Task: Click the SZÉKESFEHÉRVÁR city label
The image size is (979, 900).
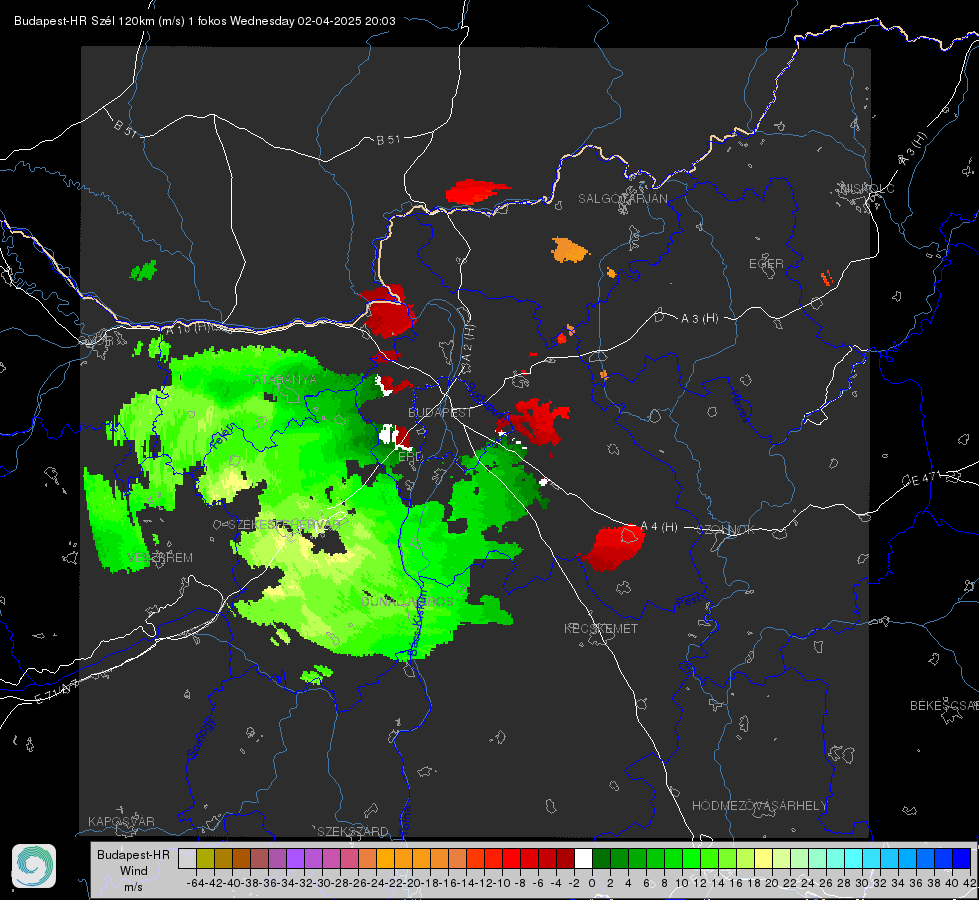Action: coord(285,524)
